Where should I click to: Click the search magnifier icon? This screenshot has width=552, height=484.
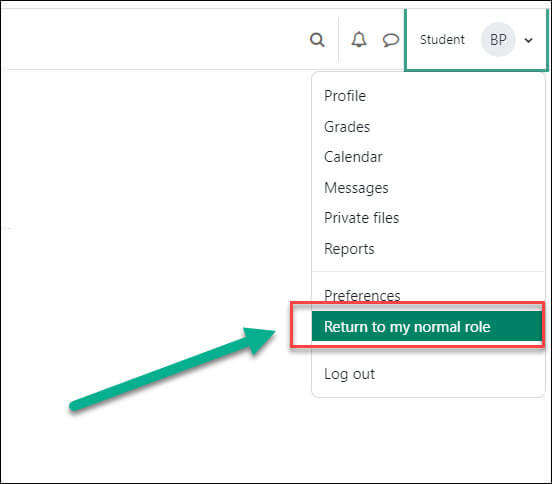(317, 40)
